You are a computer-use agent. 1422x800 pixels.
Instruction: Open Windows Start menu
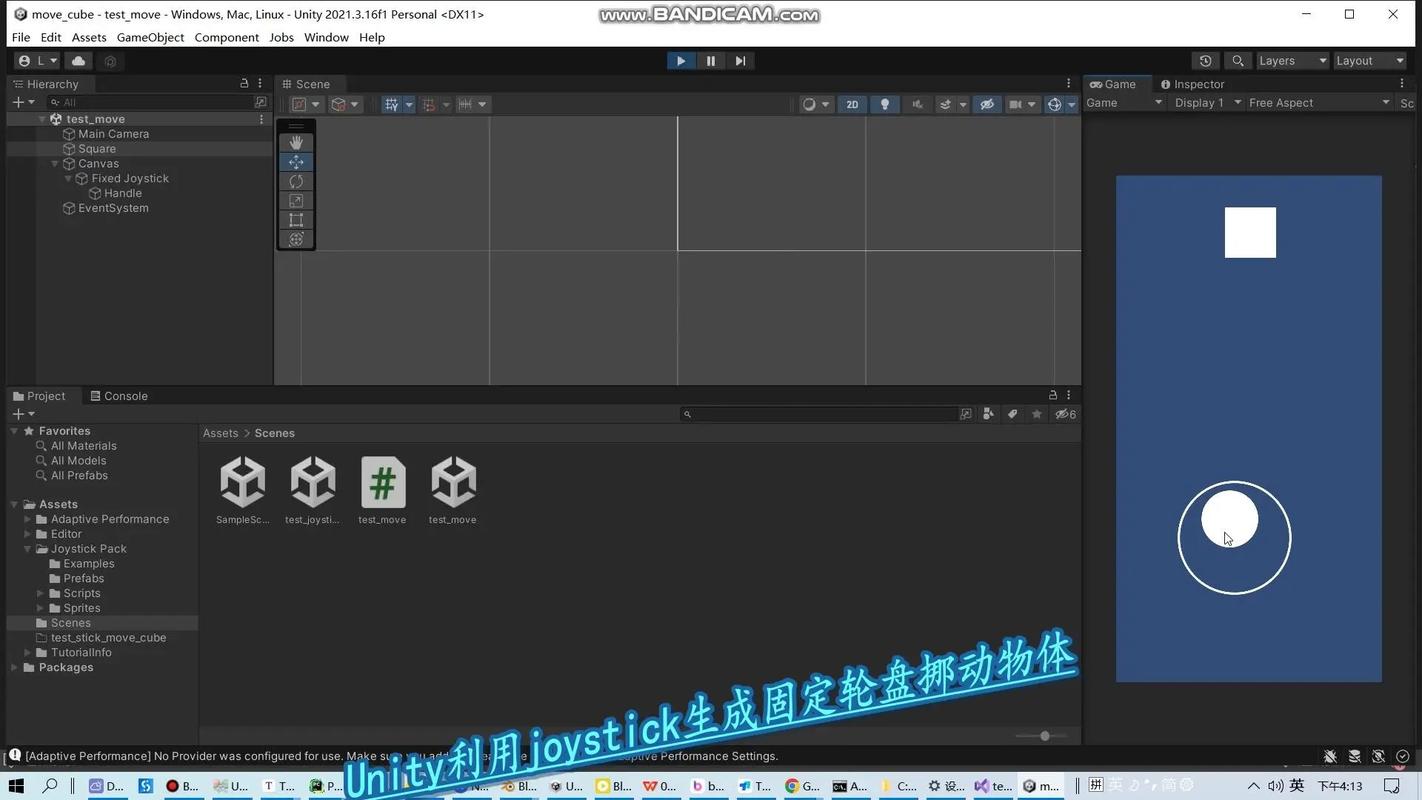coord(16,786)
